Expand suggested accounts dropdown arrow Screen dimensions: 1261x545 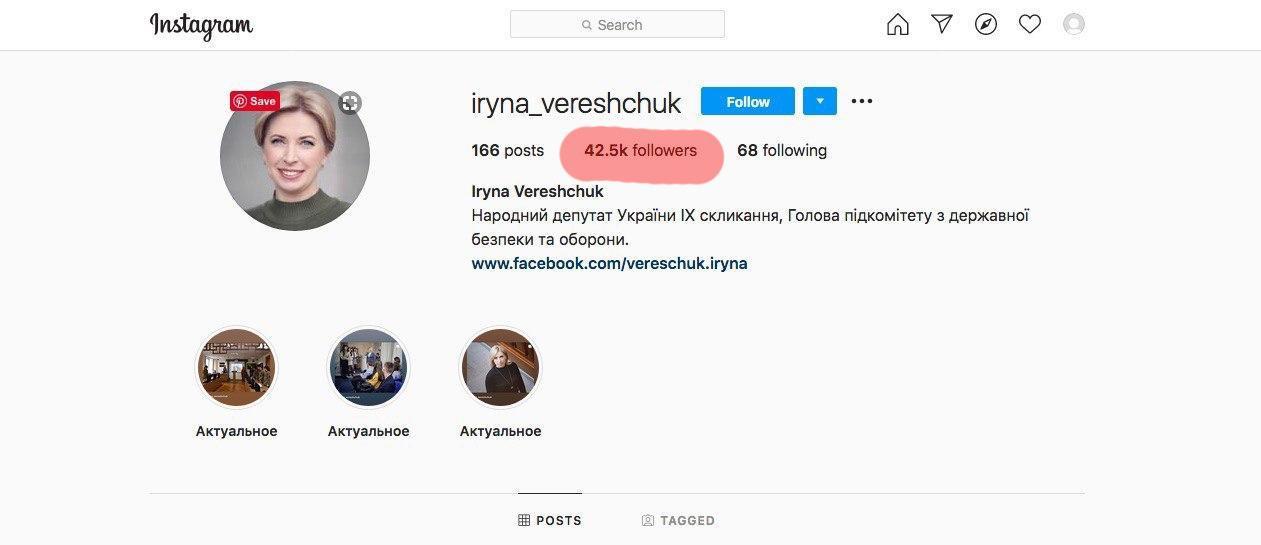(820, 101)
